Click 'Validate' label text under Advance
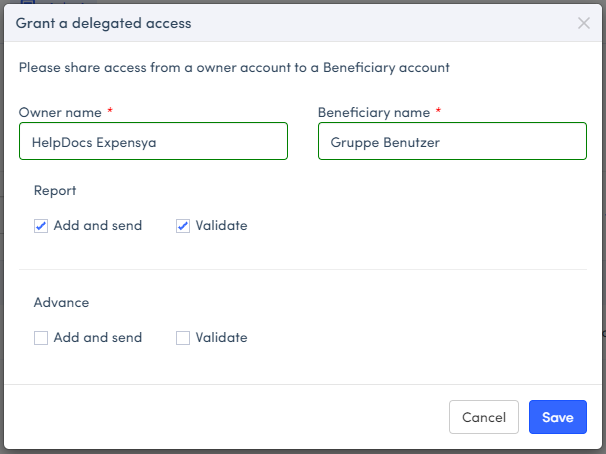The height and width of the screenshot is (454, 606). pos(221,338)
